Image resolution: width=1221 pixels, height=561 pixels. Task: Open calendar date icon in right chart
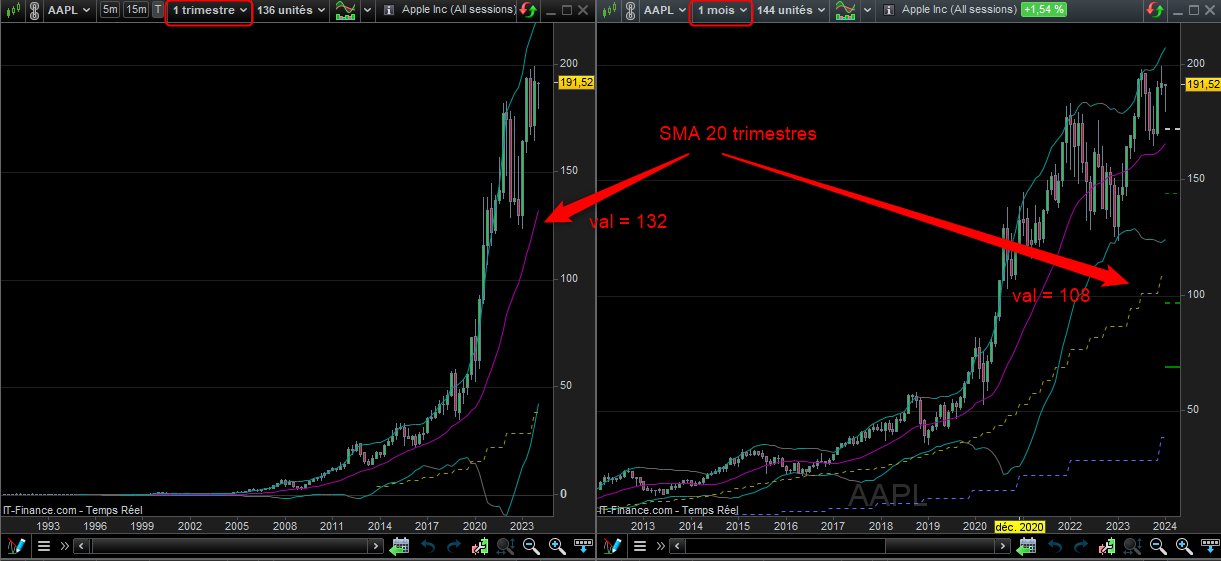click(1026, 546)
